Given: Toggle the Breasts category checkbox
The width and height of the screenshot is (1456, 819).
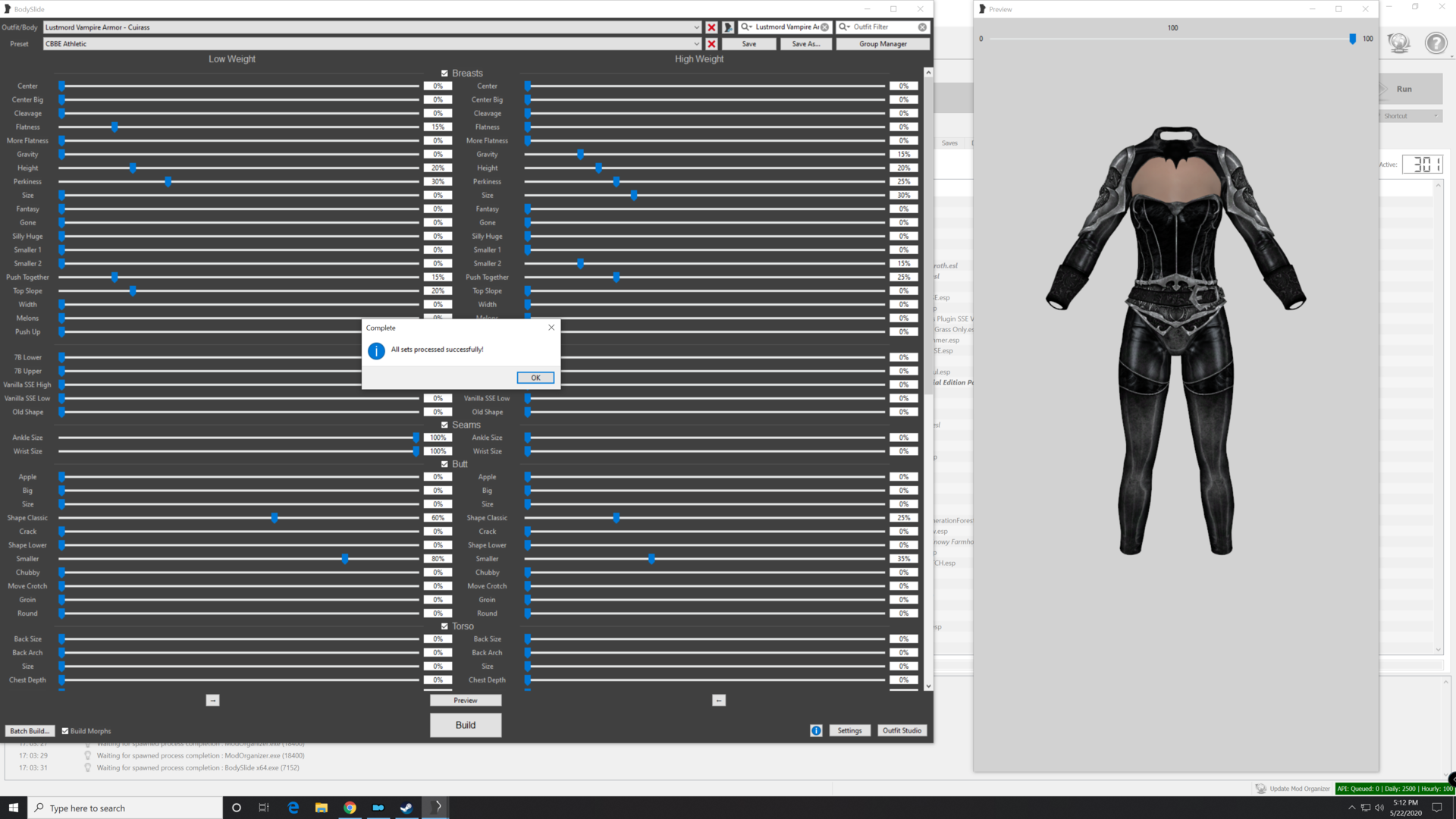Looking at the screenshot, I should 445,74.
